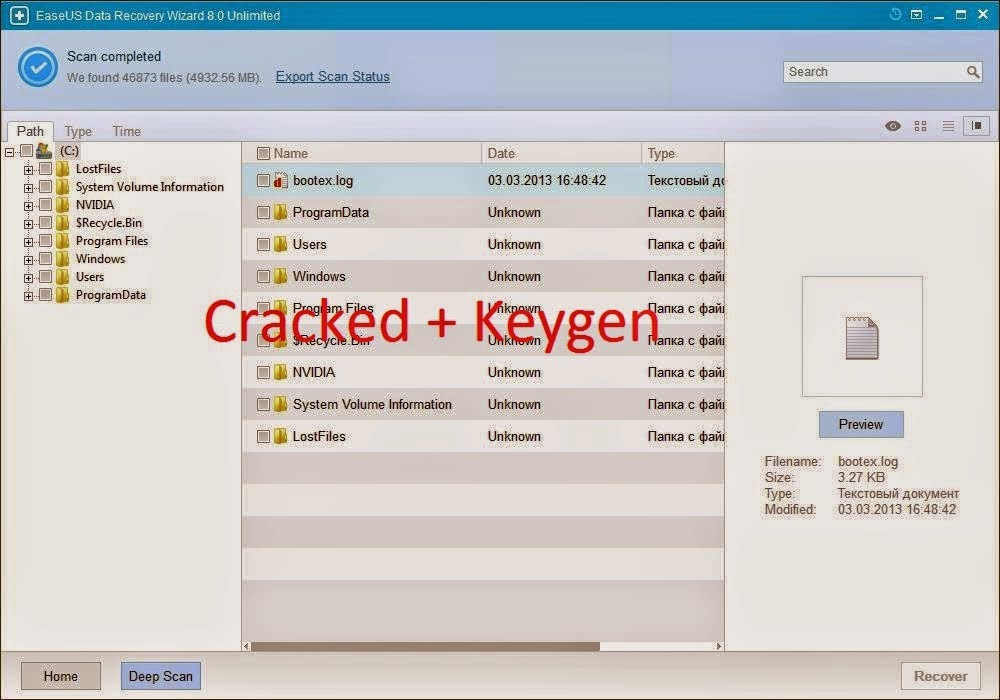Toggle the preview panel layout icon
Screen dimensions: 1000x700
[976, 126]
